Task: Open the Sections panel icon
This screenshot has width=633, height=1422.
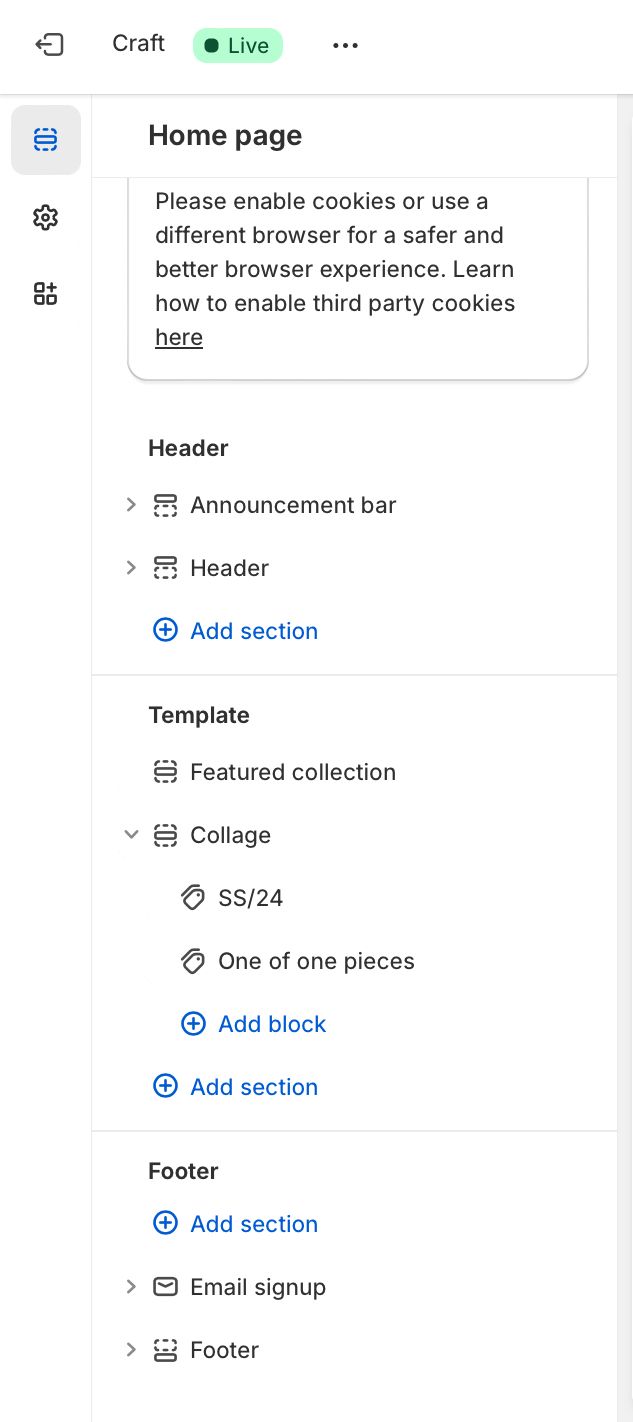Action: click(x=46, y=140)
